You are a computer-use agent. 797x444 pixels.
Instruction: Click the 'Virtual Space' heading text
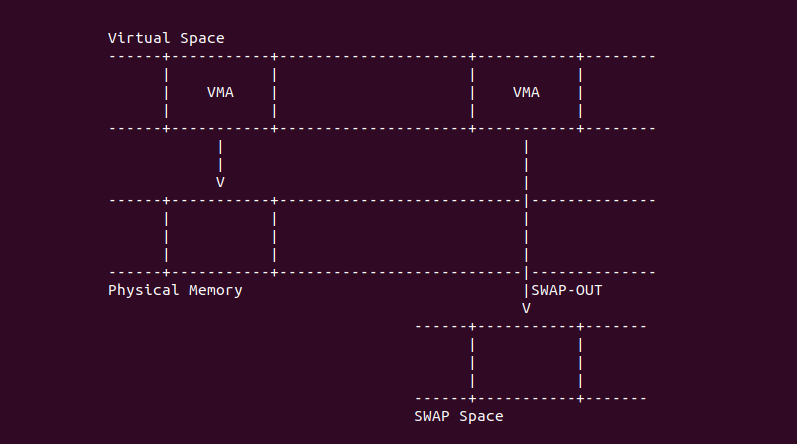tap(166, 38)
